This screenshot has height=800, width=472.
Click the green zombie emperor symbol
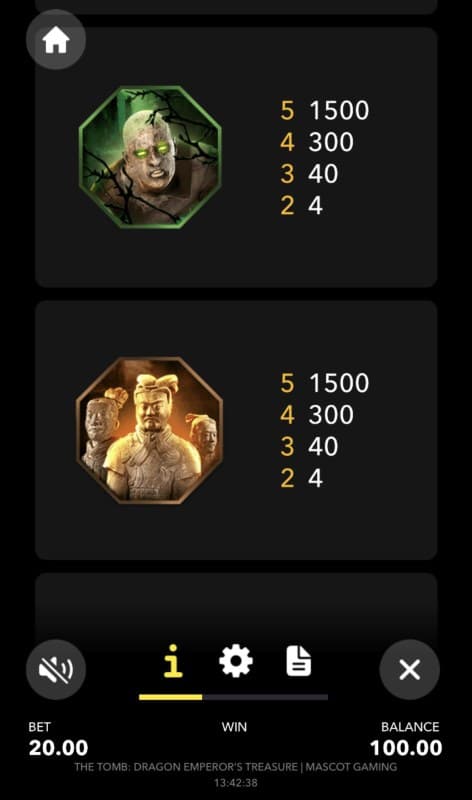click(150, 157)
